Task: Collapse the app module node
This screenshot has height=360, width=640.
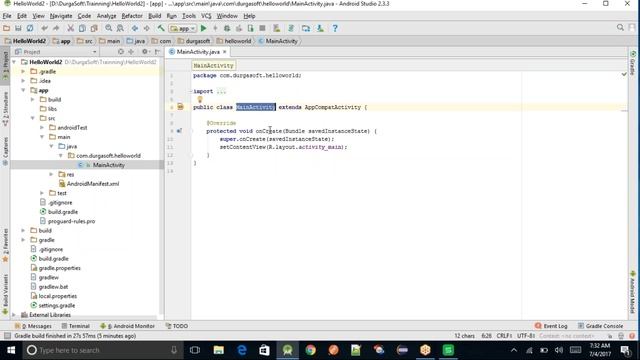Action: click(x=23, y=90)
